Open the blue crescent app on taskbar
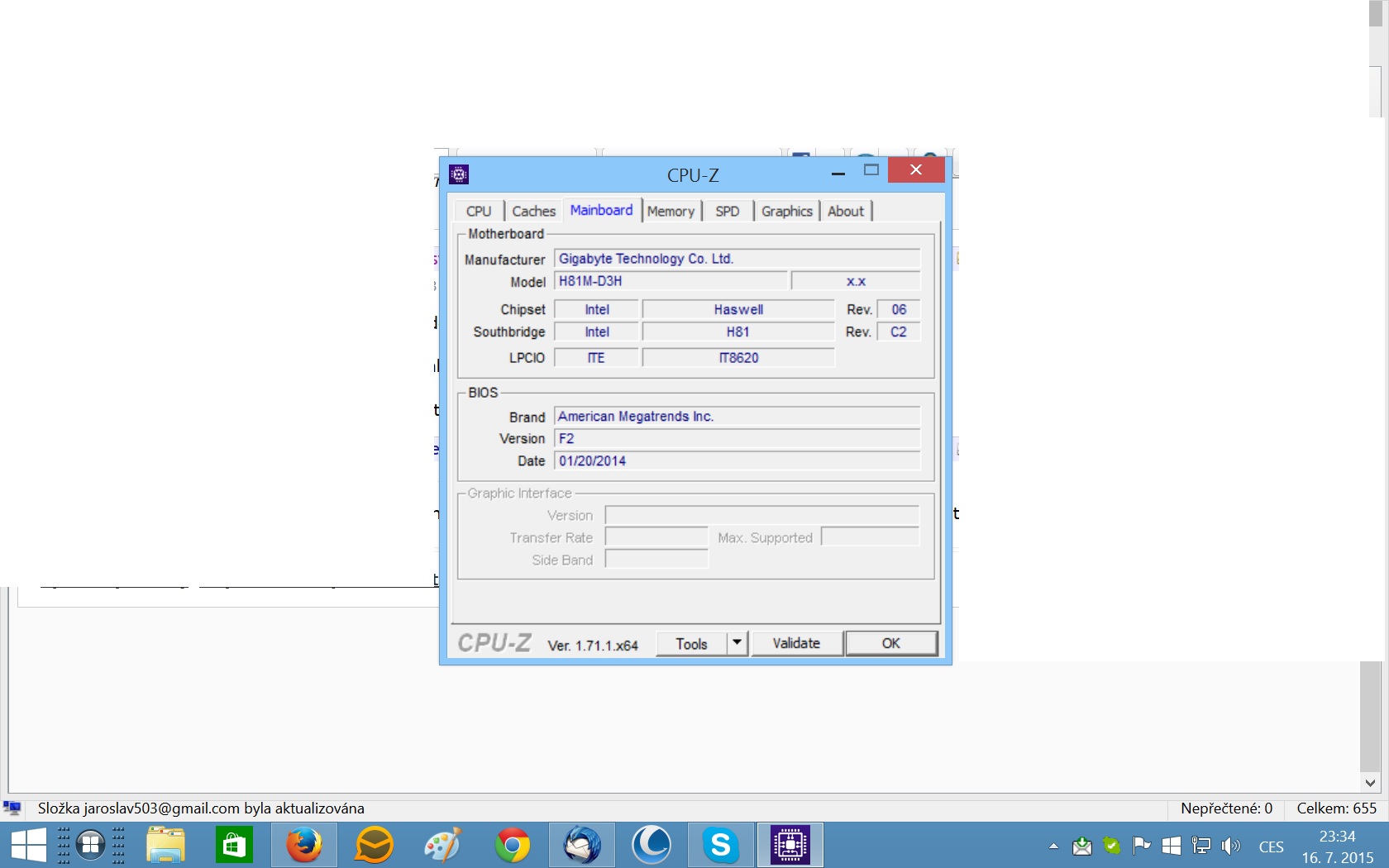Screen dimensions: 1389x868 (x=652, y=845)
